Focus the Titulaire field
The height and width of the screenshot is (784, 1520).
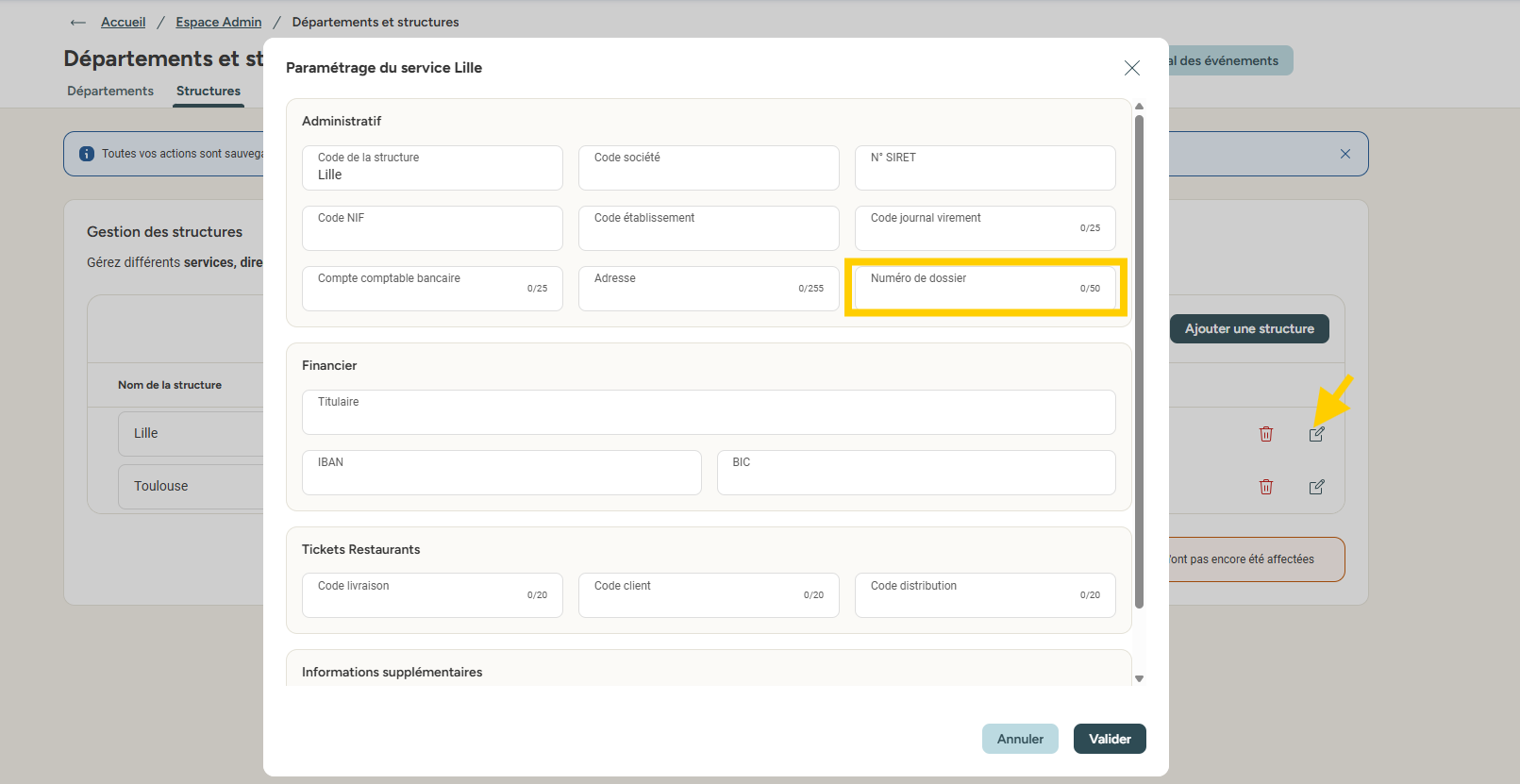pyautogui.click(x=709, y=412)
